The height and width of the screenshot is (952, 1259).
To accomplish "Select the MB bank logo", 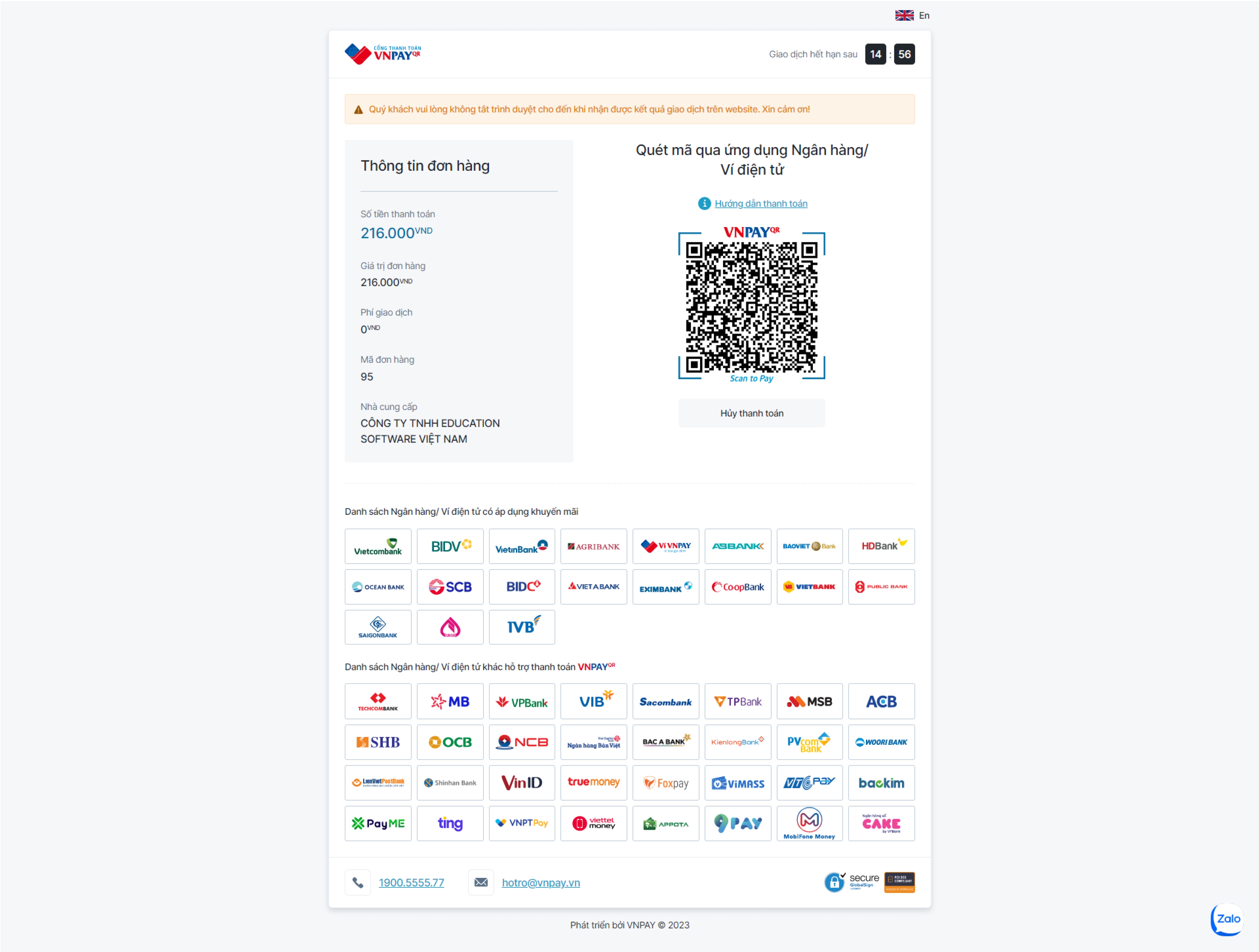I will click(x=450, y=701).
